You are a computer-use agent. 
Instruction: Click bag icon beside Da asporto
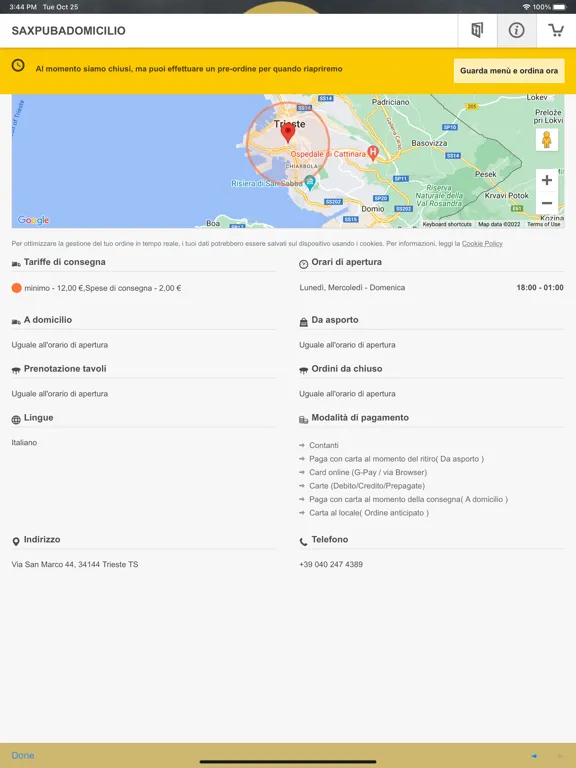[304, 322]
